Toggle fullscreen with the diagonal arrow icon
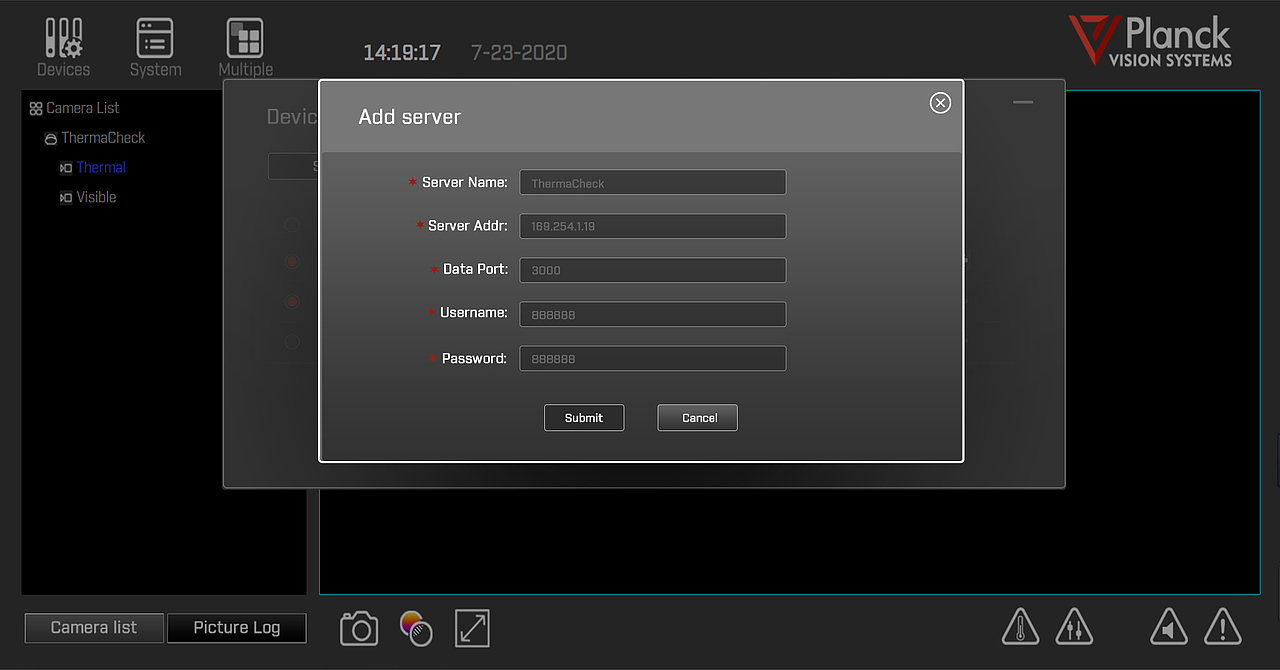Image resolution: width=1280 pixels, height=670 pixels. click(x=472, y=628)
